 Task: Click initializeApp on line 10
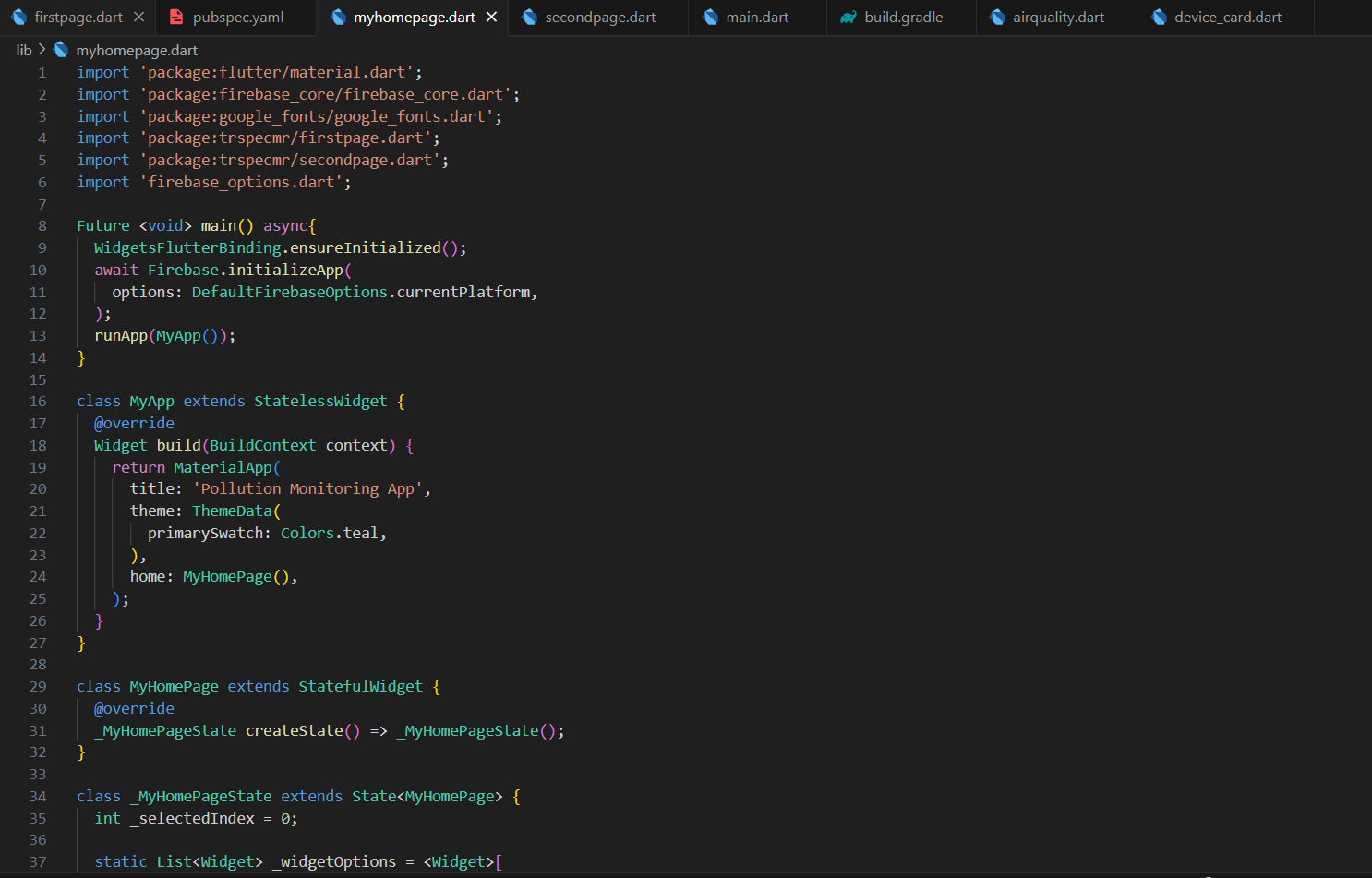tap(285, 270)
